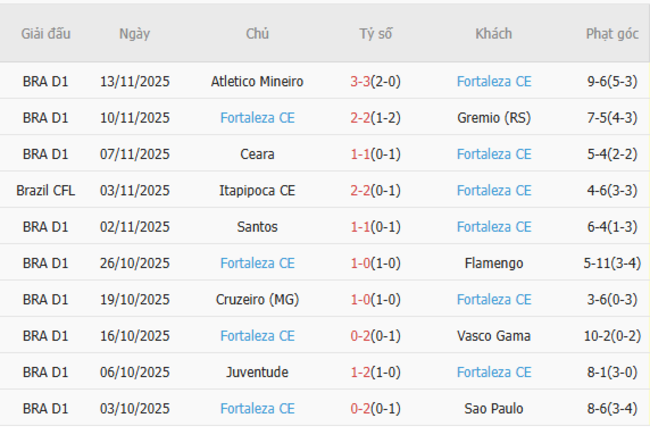Click the 5-11(3-4) corner stat

(612, 263)
